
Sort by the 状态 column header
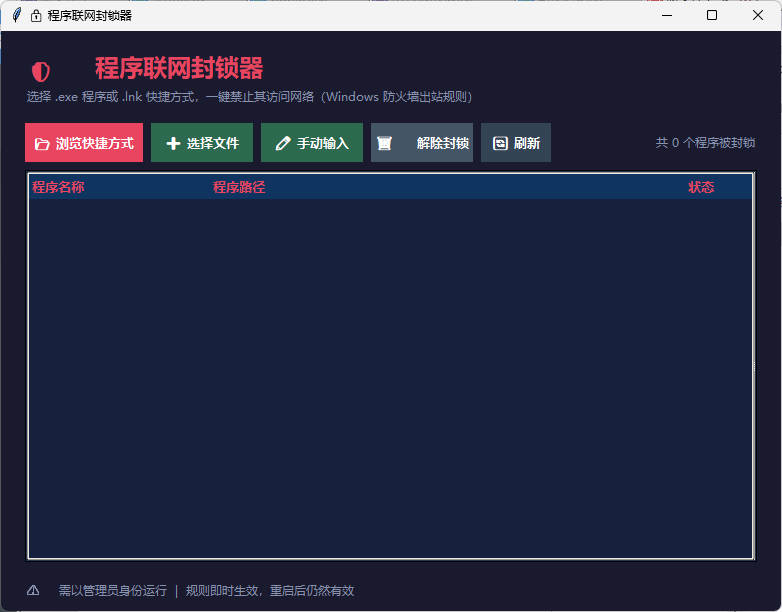point(701,187)
